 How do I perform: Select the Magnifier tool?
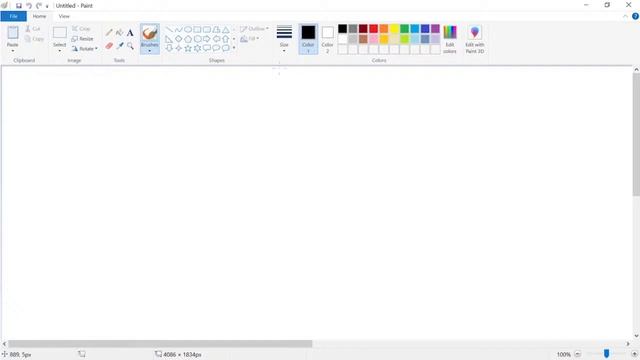tap(130, 46)
